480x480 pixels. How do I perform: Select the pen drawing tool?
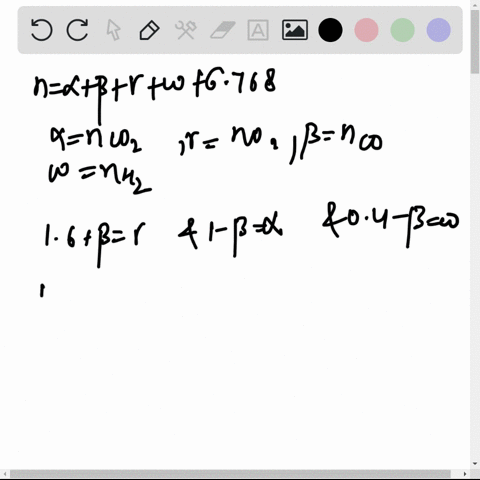click(149, 30)
